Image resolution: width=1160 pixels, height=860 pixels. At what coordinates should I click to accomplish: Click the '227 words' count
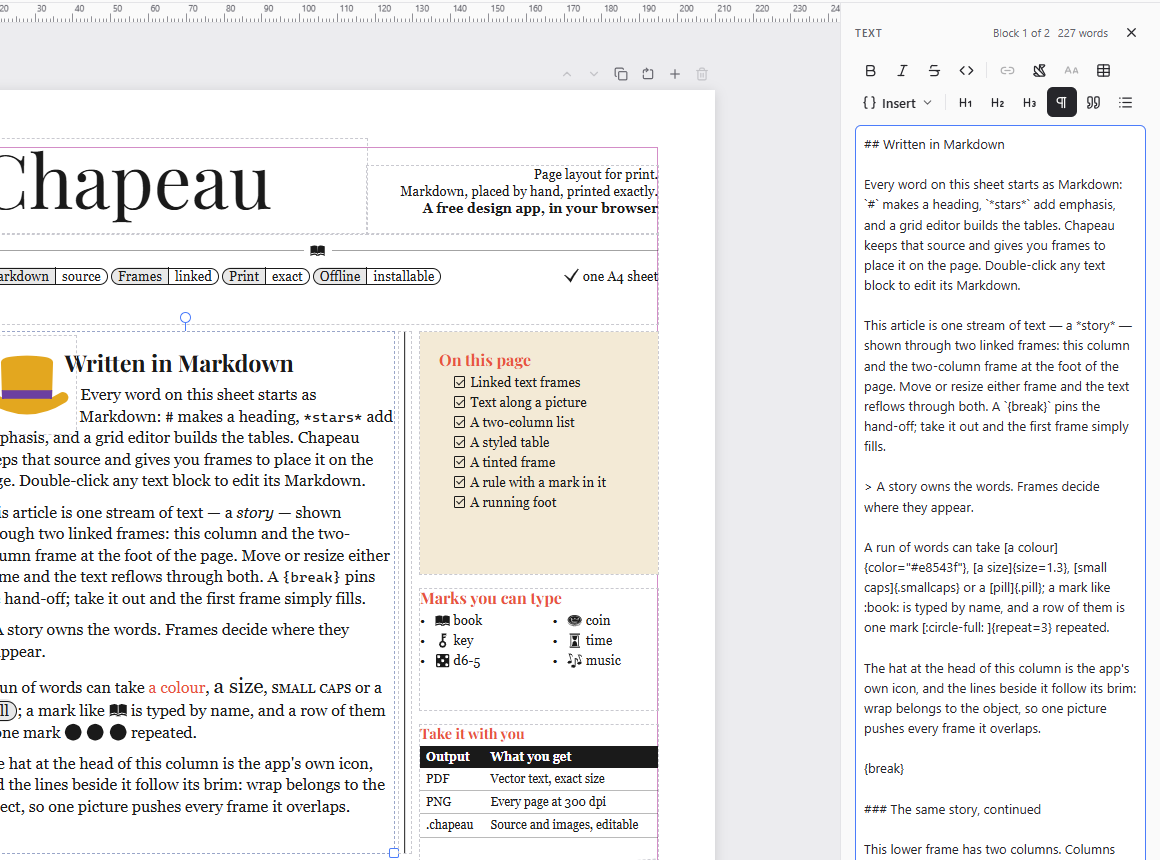(1082, 33)
